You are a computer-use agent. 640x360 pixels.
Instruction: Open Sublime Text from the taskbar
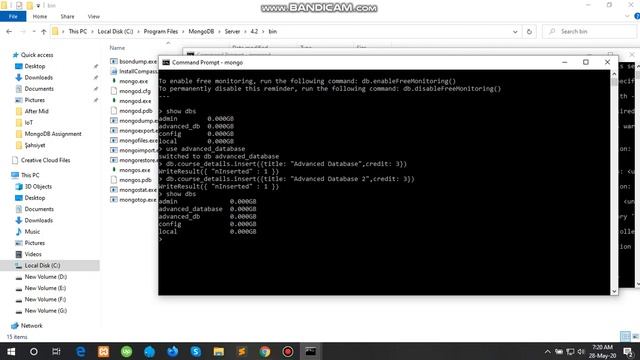[242, 351]
